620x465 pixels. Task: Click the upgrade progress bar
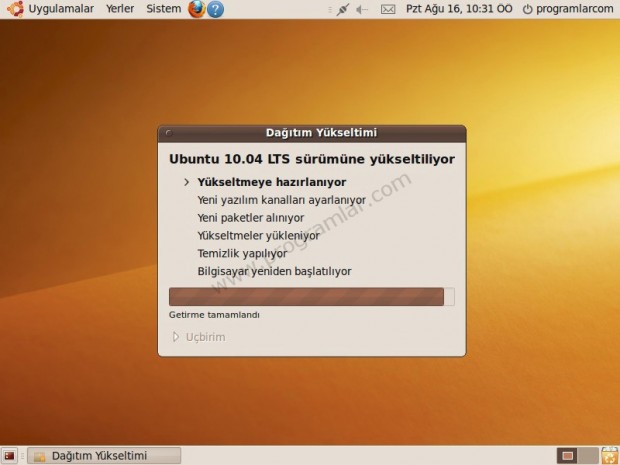coord(312,297)
